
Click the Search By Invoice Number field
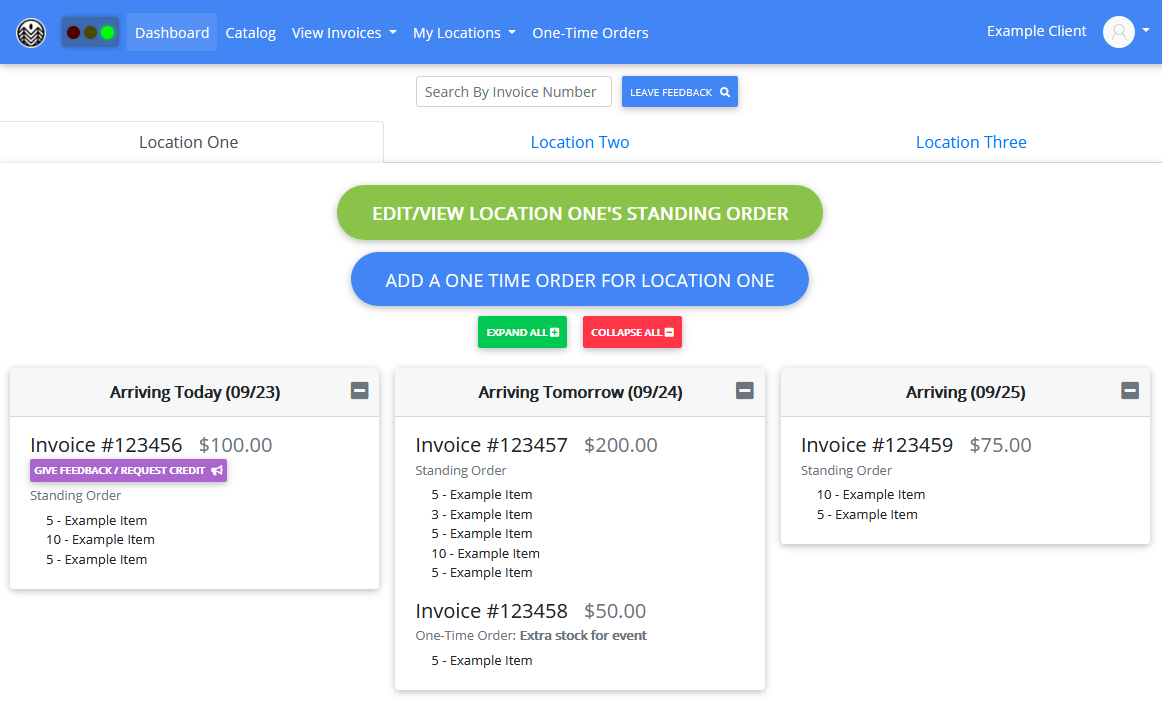[513, 91]
